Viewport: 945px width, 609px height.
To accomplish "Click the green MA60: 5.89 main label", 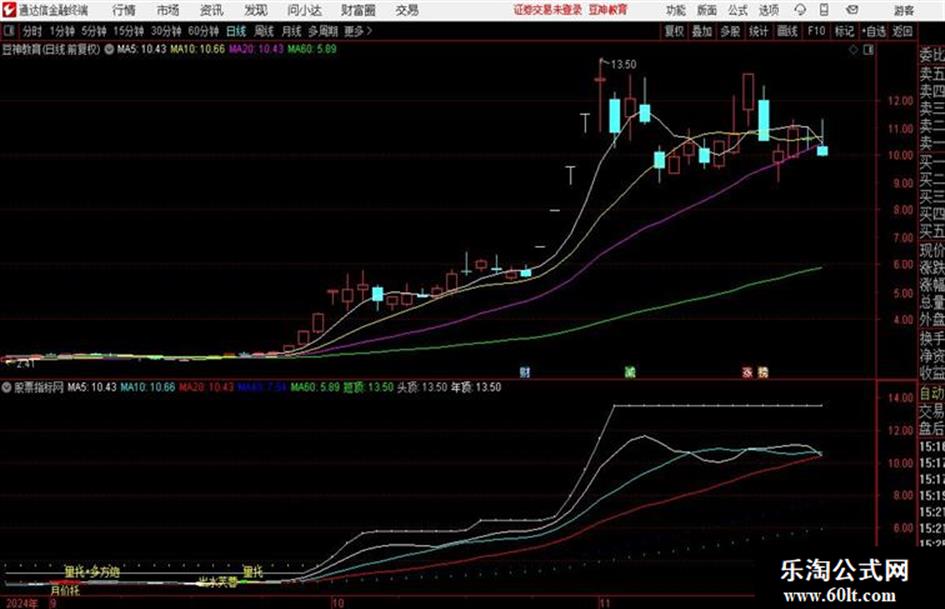I will click(312, 49).
